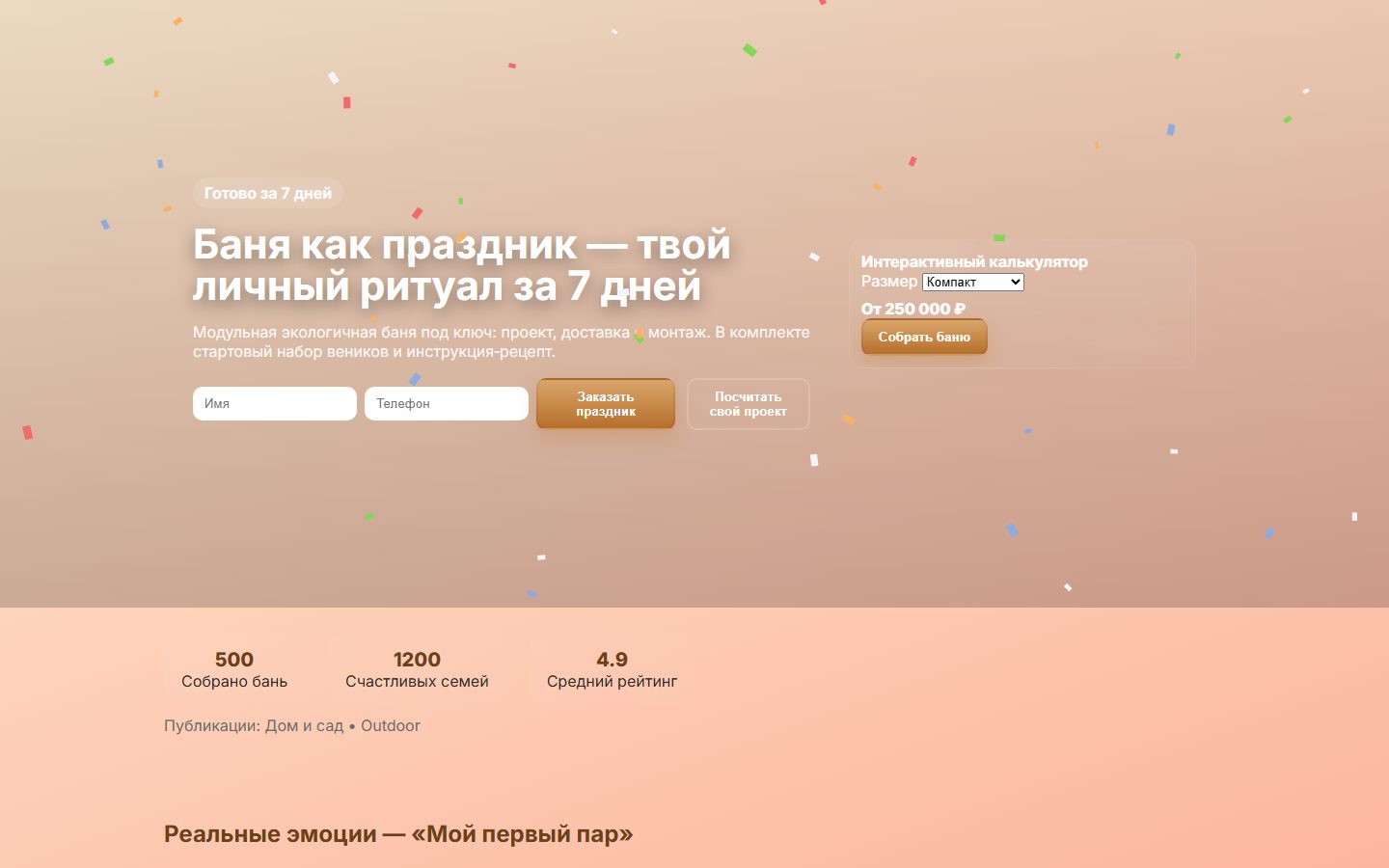Click the Реальные эмоции — «Мой первый пар» heading
The height and width of the screenshot is (868, 1389).
pos(398,834)
